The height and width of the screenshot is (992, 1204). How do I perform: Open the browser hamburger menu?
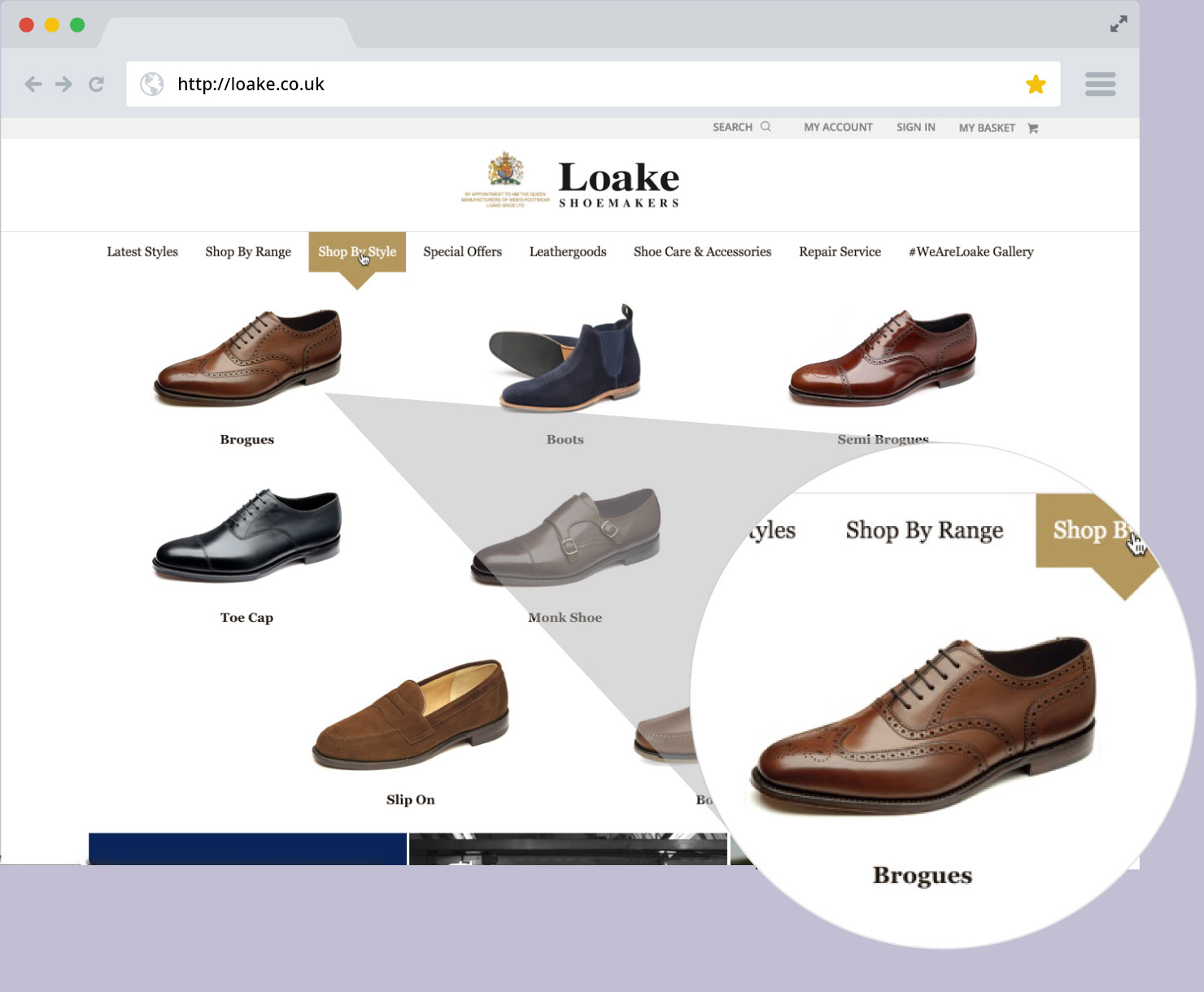pyautogui.click(x=1100, y=84)
